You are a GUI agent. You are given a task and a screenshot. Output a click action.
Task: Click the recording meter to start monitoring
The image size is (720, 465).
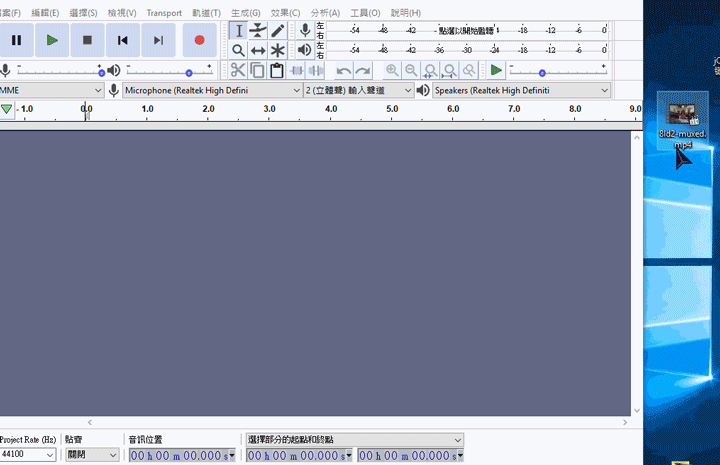click(467, 30)
